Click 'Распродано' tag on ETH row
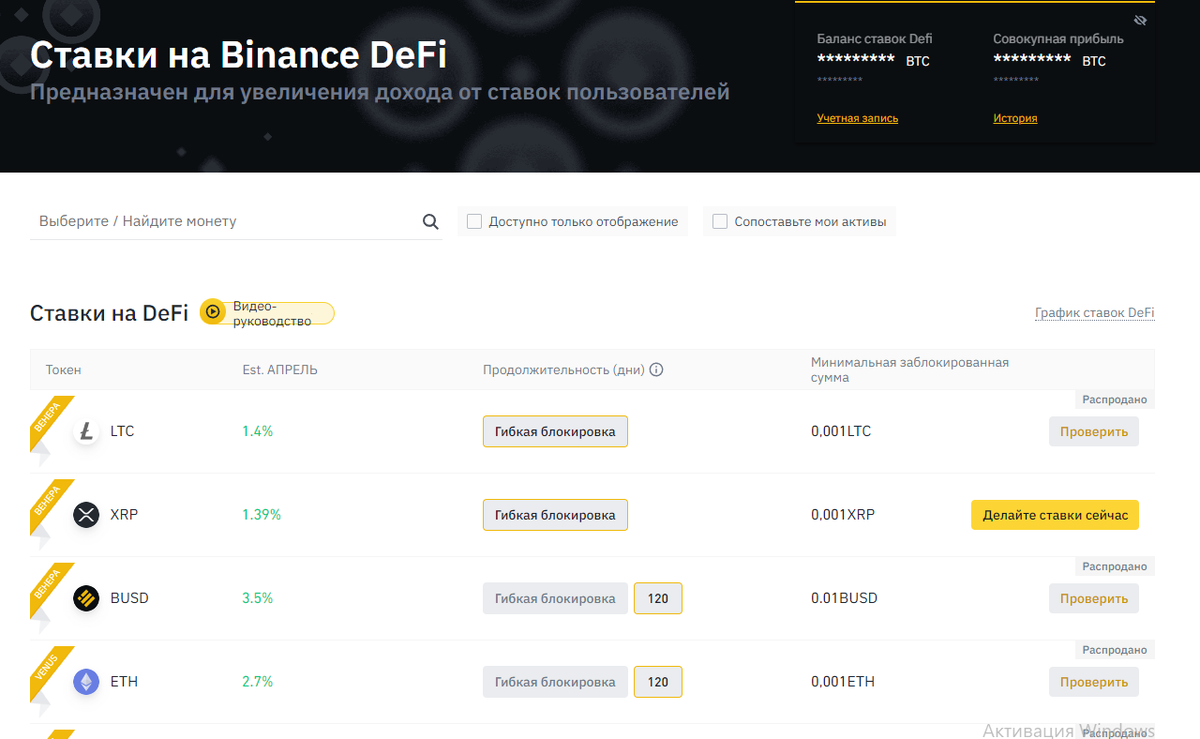Image resolution: width=1200 pixels, height=739 pixels. pyautogui.click(x=1114, y=650)
